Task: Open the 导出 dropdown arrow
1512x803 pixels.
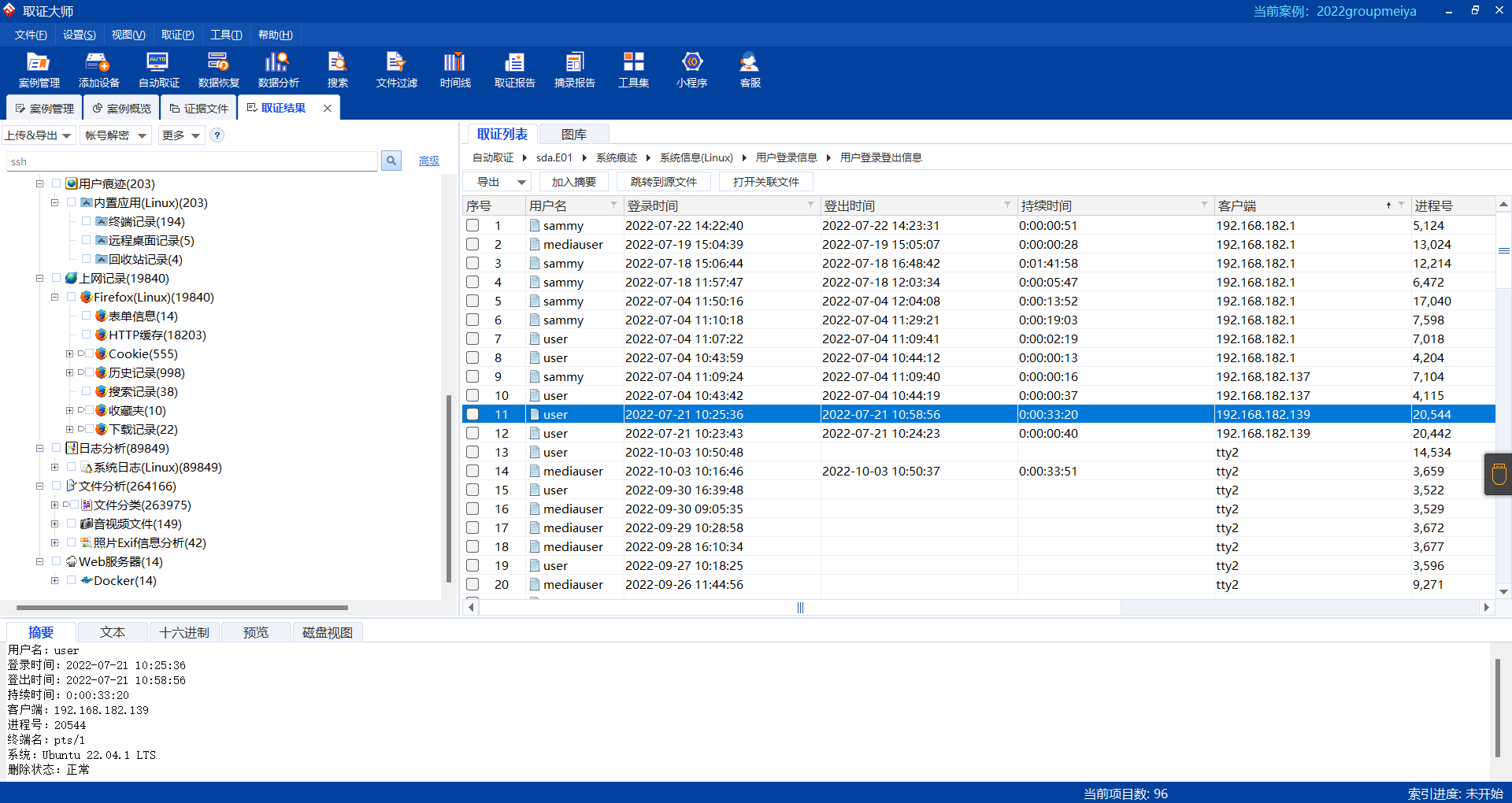Action: 521,182
